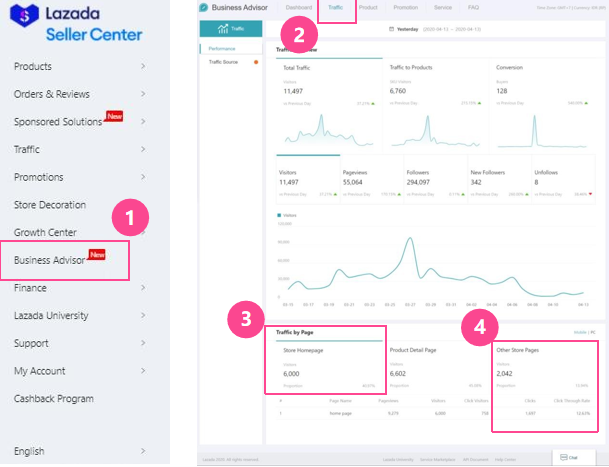Select the Visitors metric tile

308,179
